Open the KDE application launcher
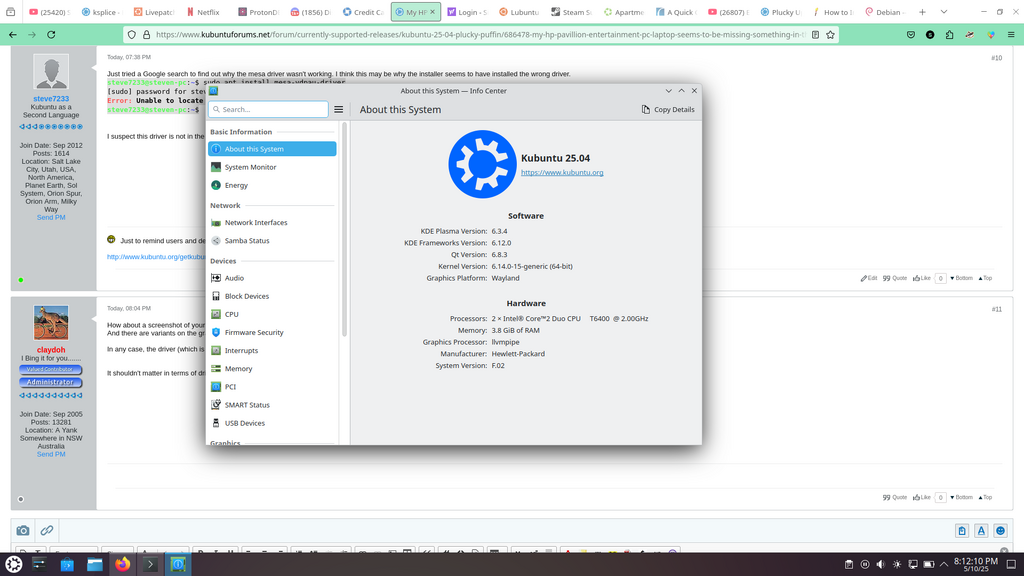 14,564
